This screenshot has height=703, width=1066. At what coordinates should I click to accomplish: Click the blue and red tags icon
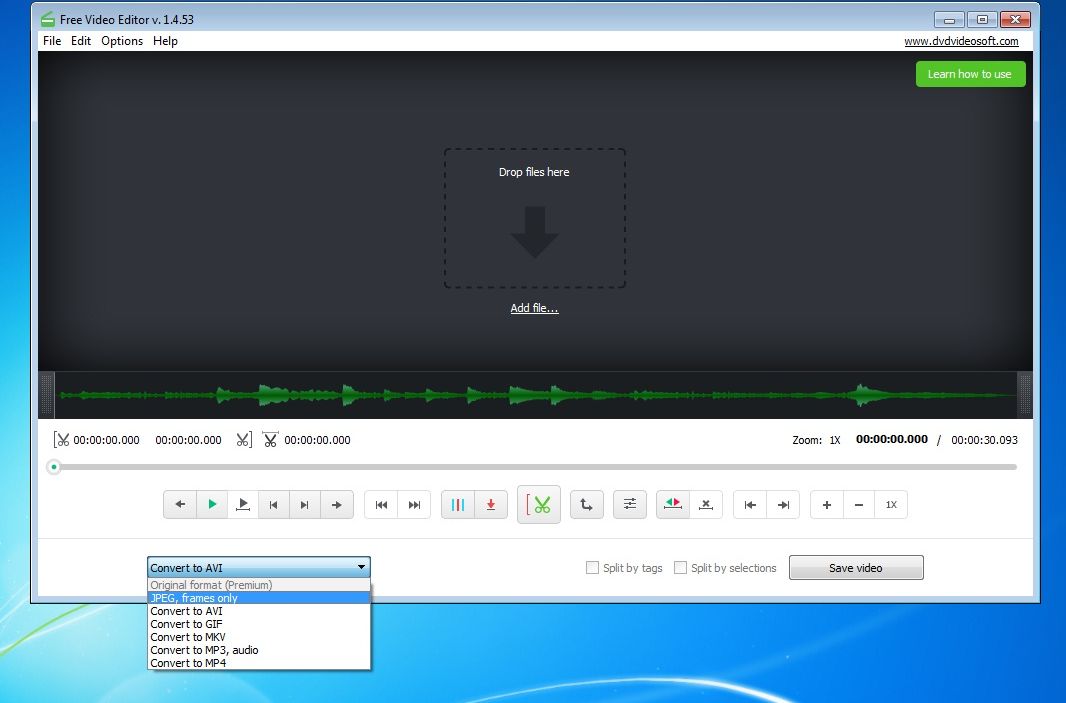point(458,504)
